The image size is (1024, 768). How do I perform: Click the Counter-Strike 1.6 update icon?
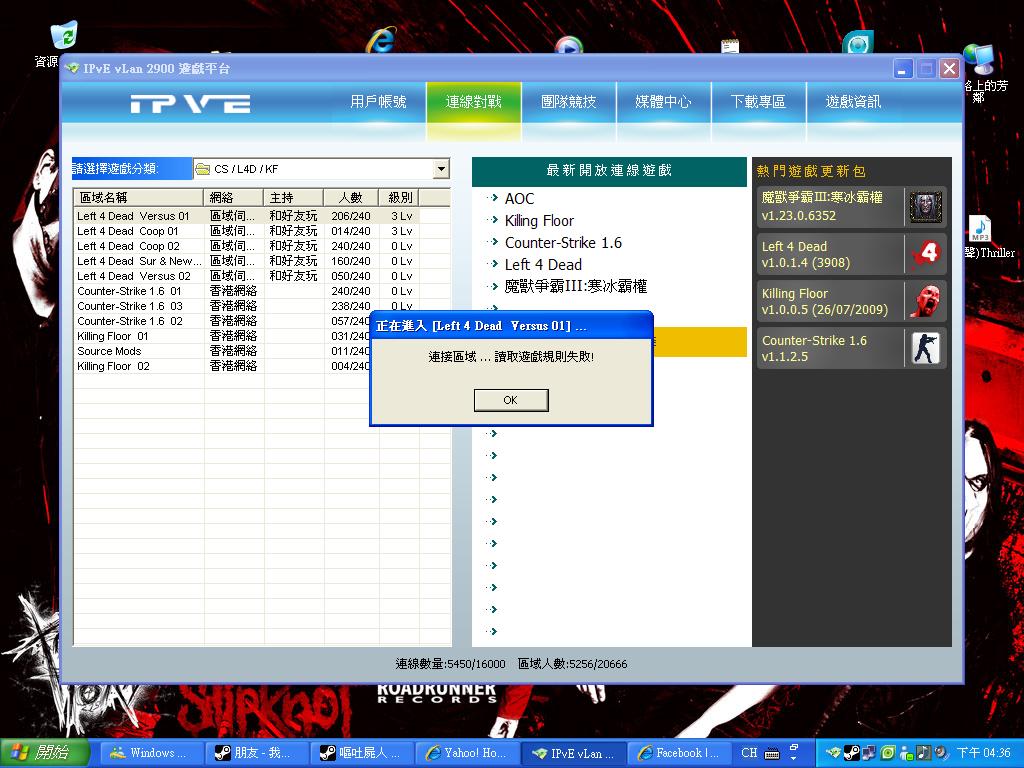pyautogui.click(x=925, y=348)
